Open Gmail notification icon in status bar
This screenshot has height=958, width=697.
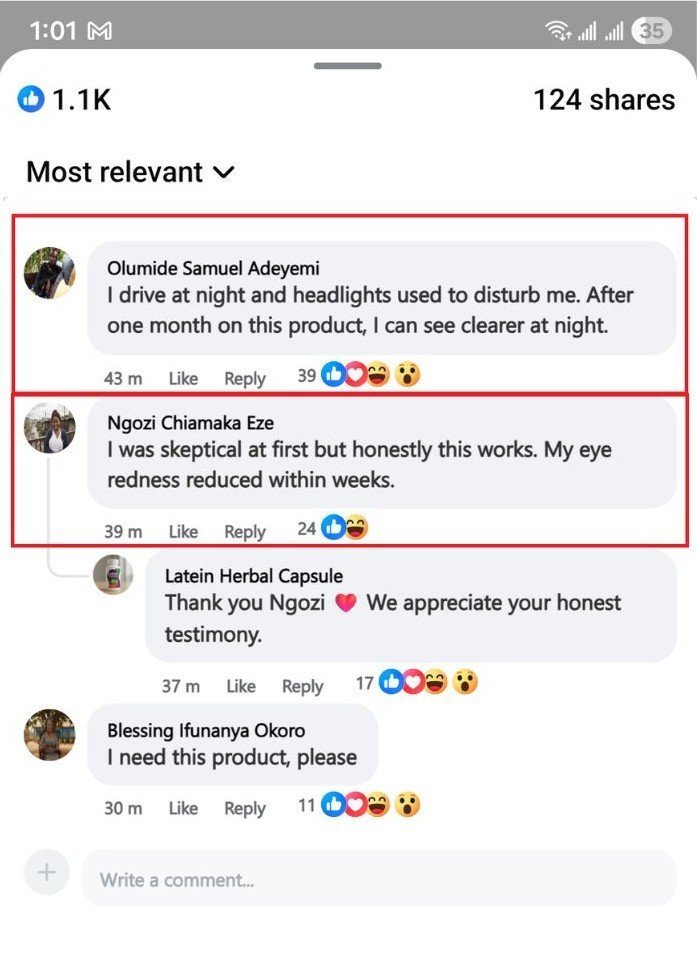tap(100, 31)
